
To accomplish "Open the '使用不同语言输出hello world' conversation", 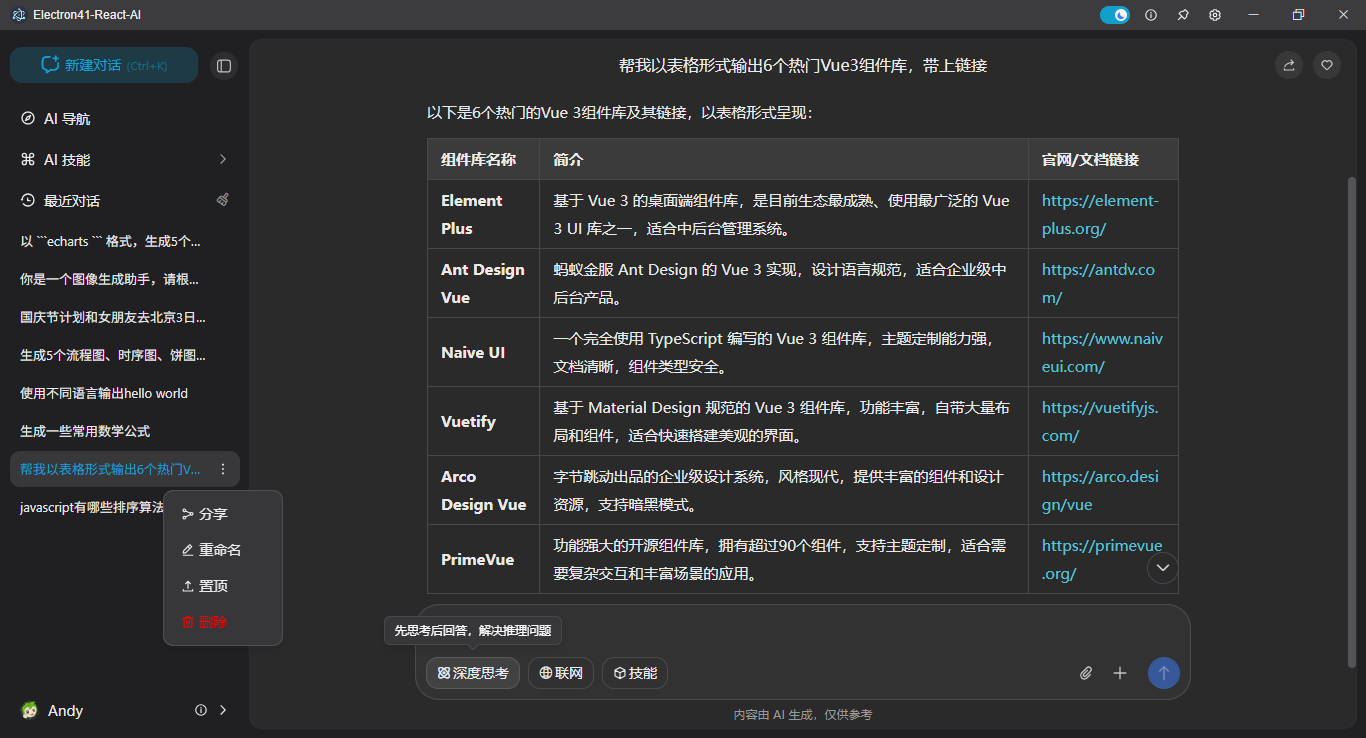I will [x=125, y=393].
